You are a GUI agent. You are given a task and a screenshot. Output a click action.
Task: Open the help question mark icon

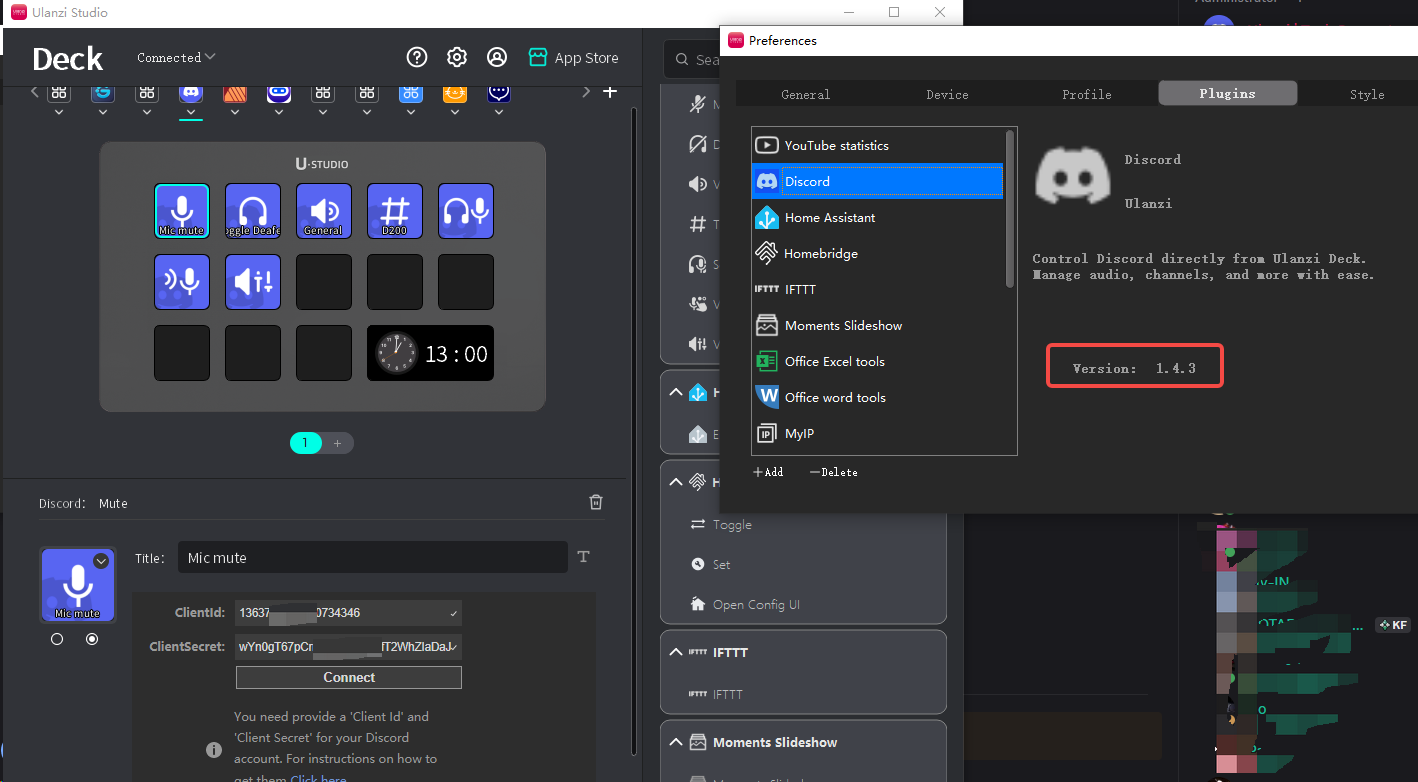click(417, 58)
